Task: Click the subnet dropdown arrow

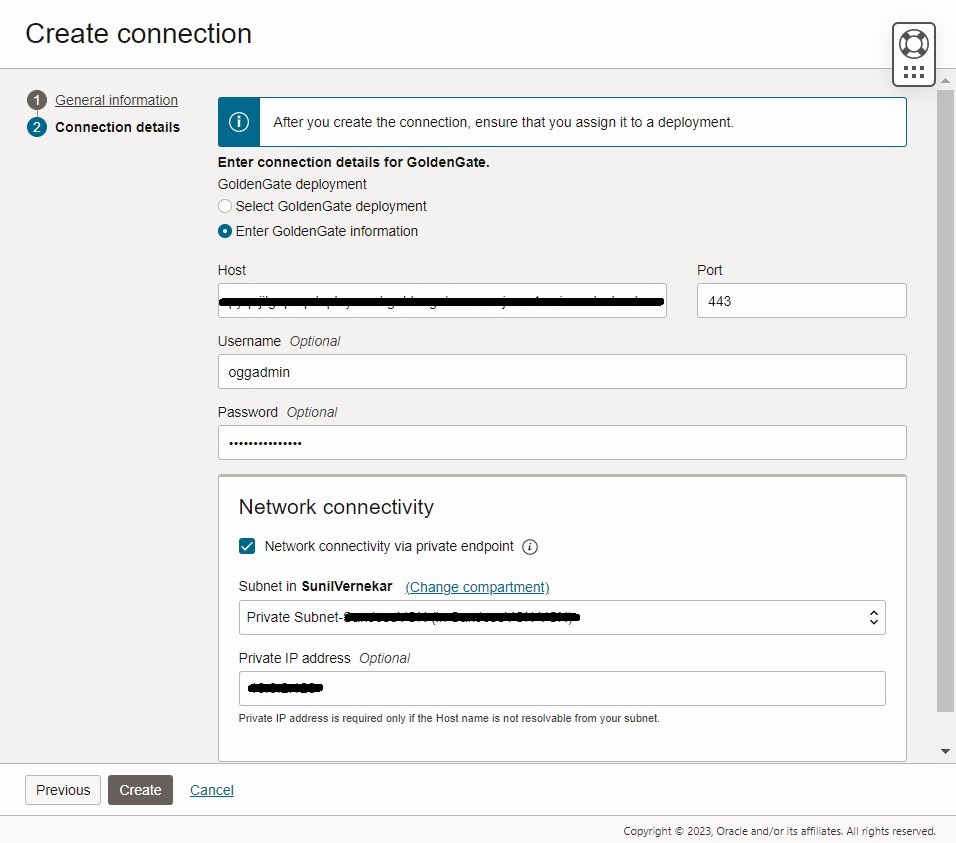Action: (874, 617)
